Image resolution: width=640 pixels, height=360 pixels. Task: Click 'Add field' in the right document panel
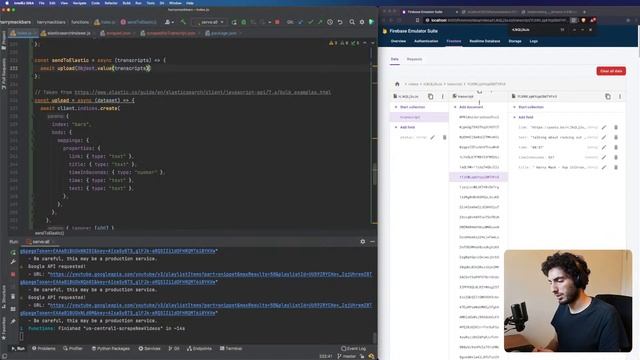pos(523,117)
